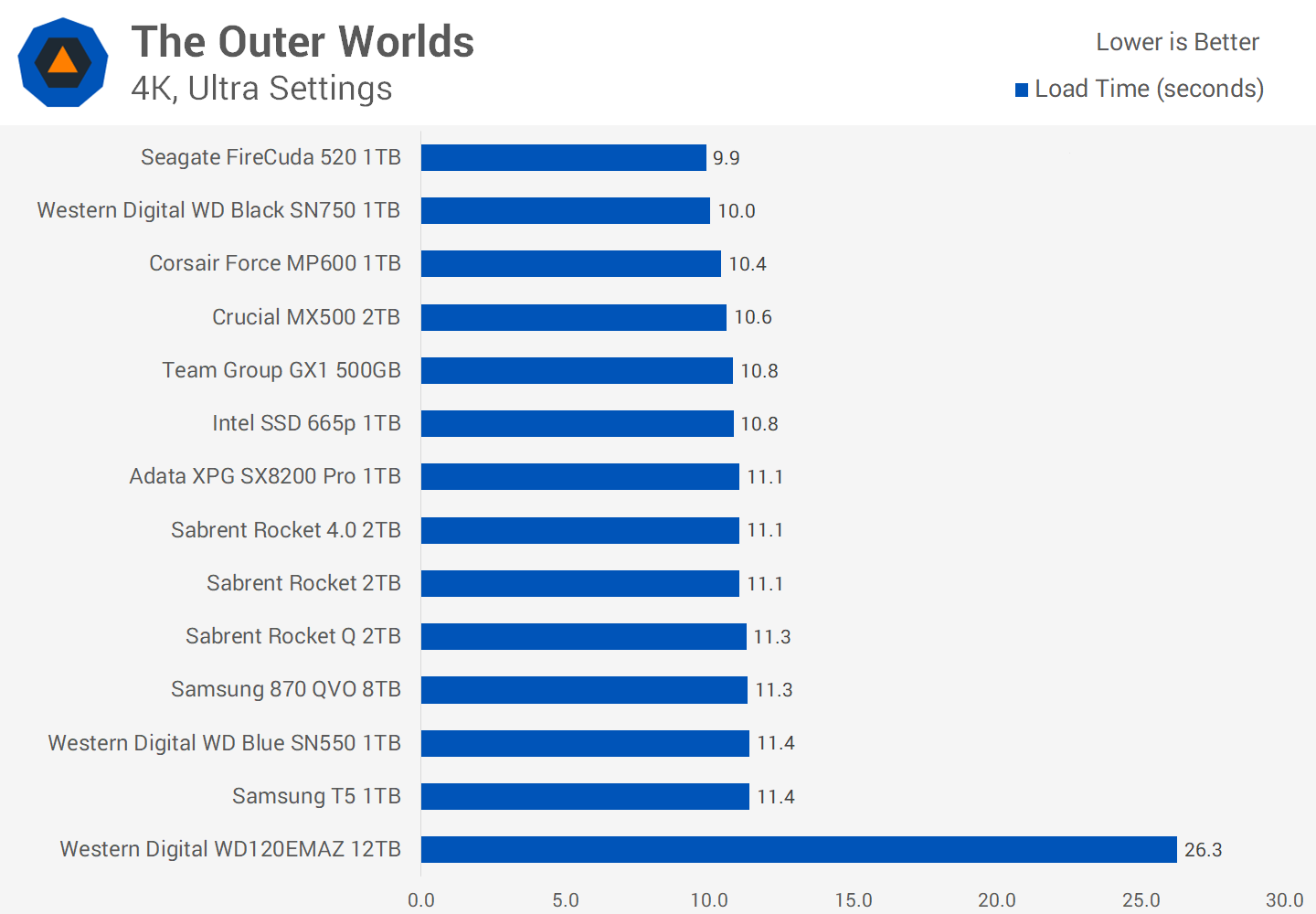Click the Sabrent Rocket Q 2TB bar

(x=583, y=636)
